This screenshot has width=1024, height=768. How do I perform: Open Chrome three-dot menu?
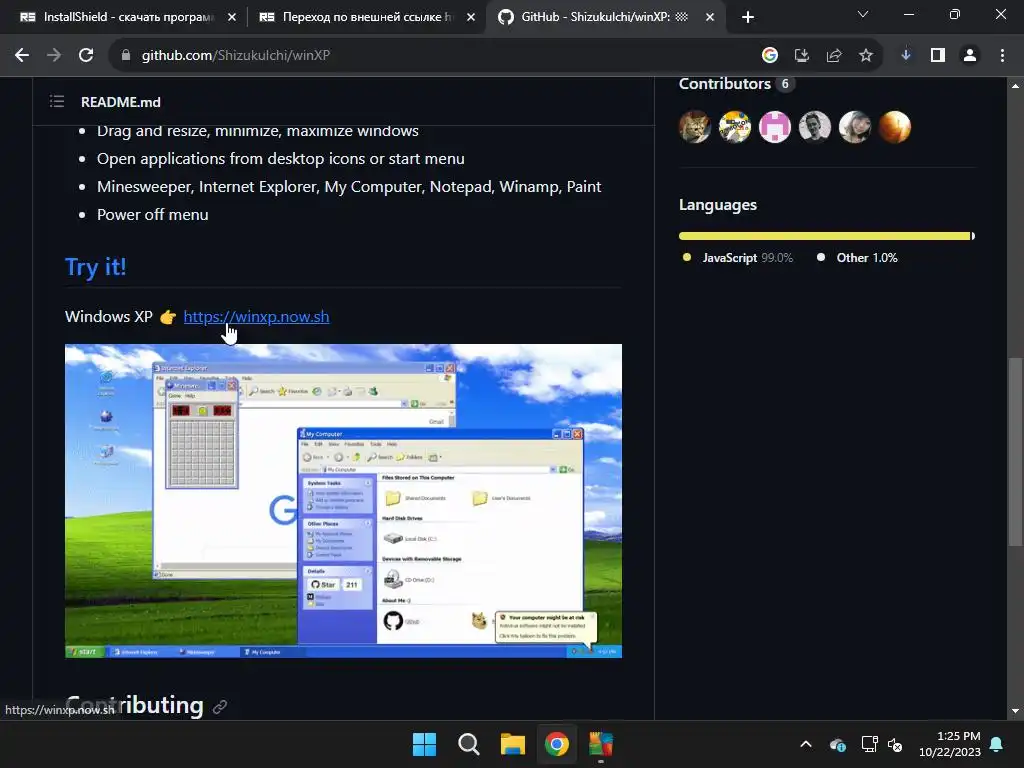click(1002, 56)
